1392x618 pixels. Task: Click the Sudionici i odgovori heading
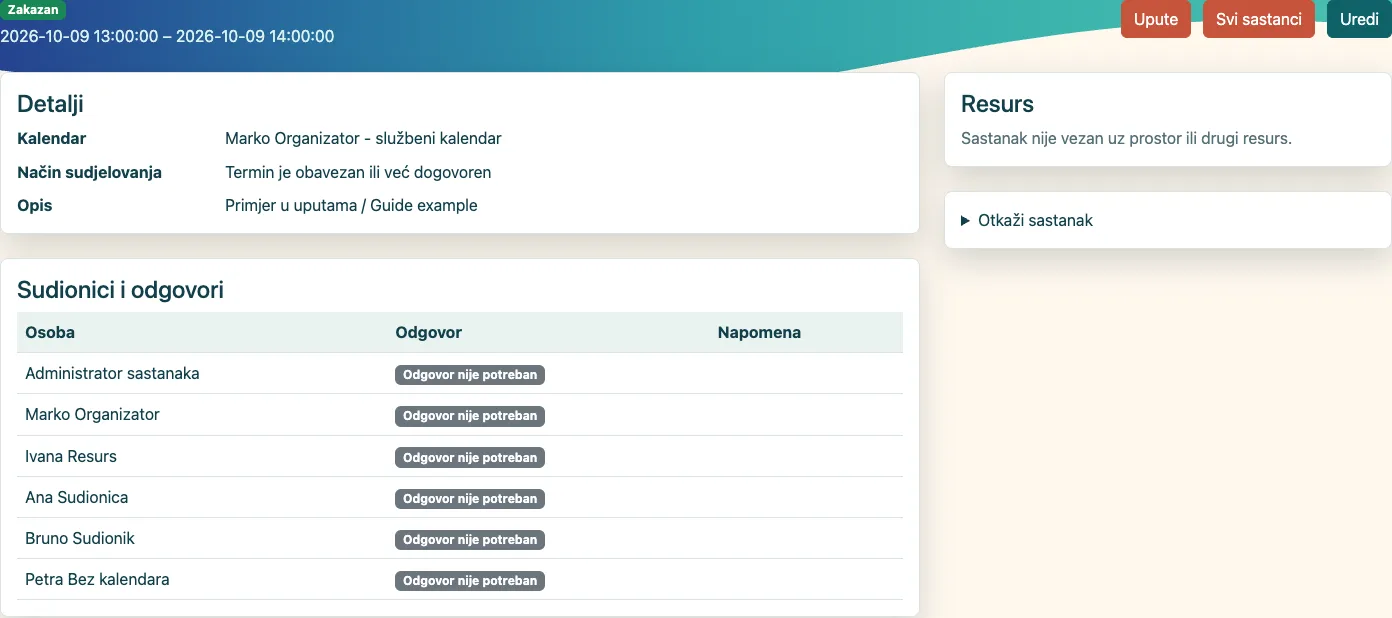120,290
